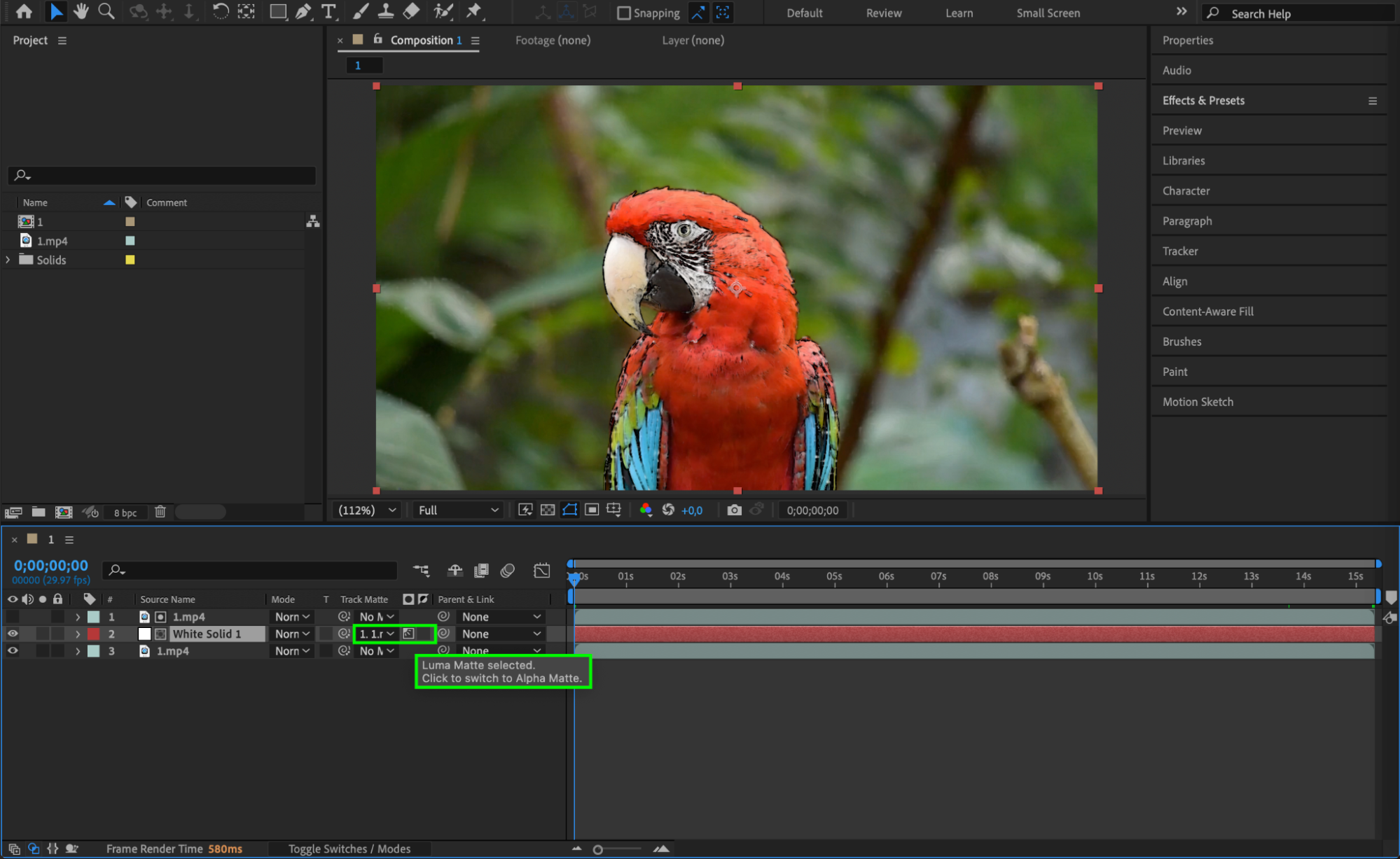Click the 8 bpc color depth button
This screenshot has height=859, width=1400.
pyautogui.click(x=125, y=512)
